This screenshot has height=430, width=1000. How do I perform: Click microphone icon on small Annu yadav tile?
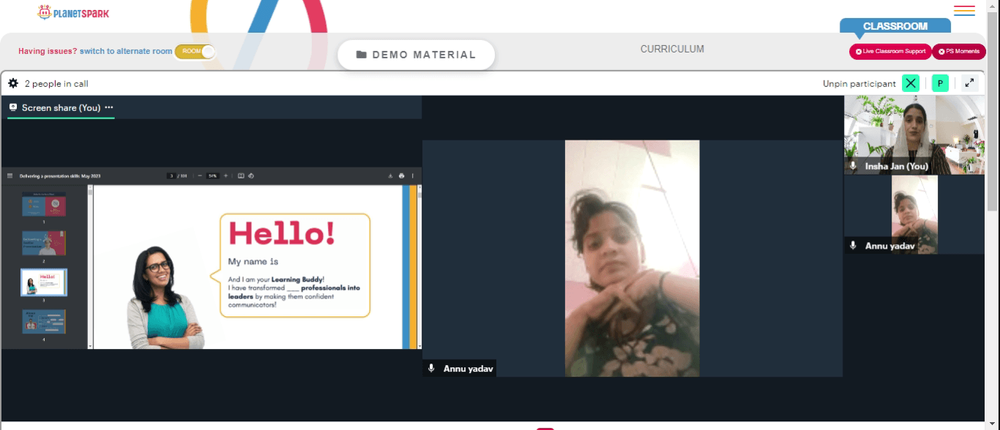853,246
